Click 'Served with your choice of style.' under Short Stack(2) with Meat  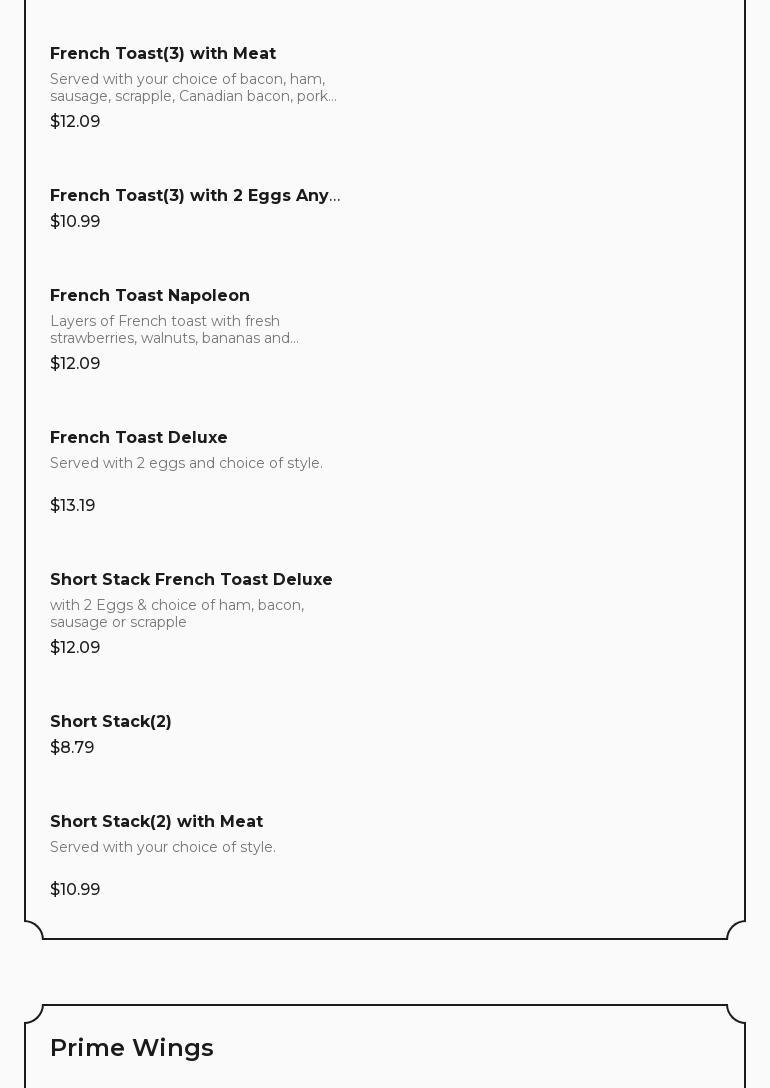click(163, 848)
